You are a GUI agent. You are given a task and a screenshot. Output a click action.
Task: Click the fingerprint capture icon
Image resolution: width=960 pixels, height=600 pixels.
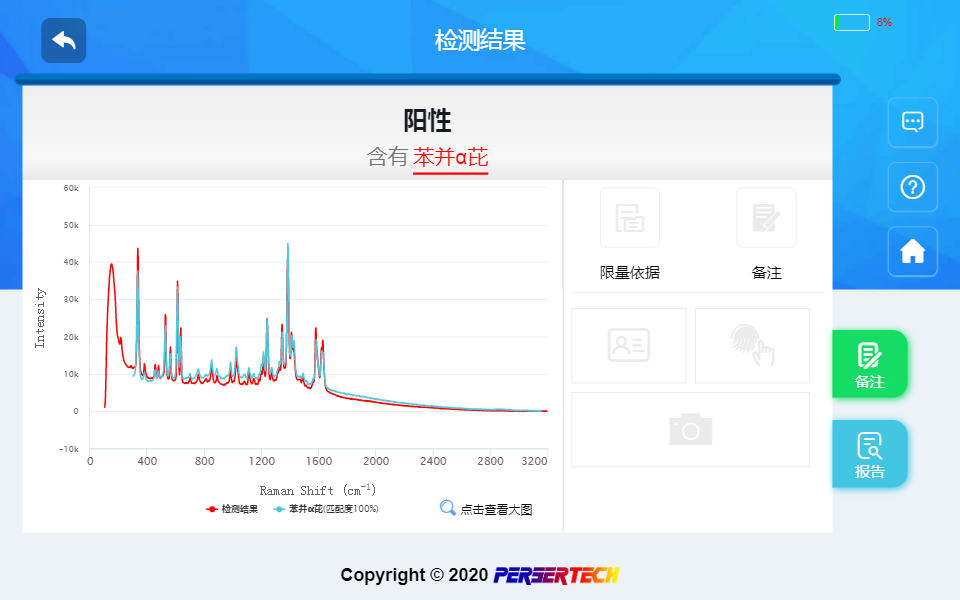click(x=751, y=345)
